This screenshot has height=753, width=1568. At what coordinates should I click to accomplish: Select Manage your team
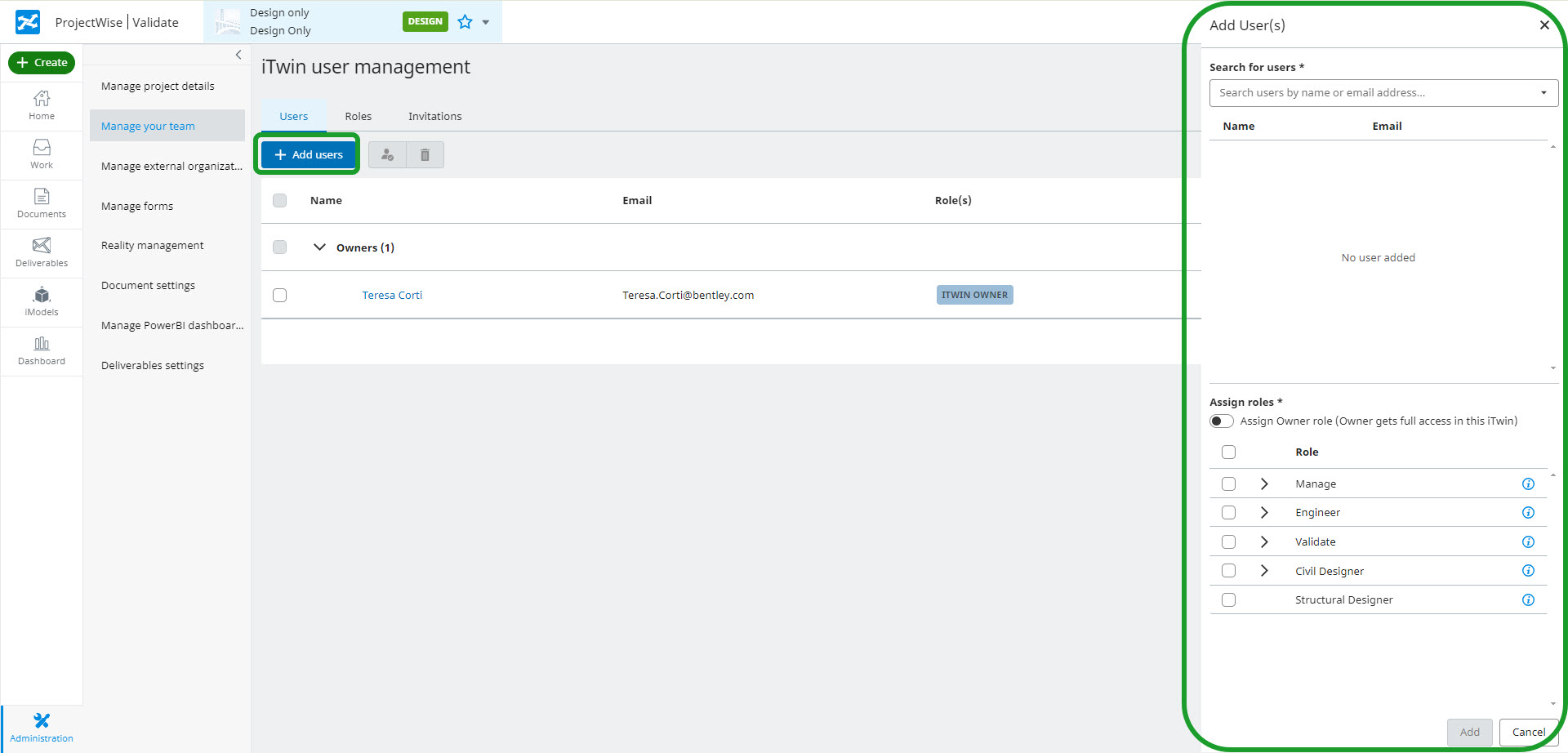coord(167,126)
